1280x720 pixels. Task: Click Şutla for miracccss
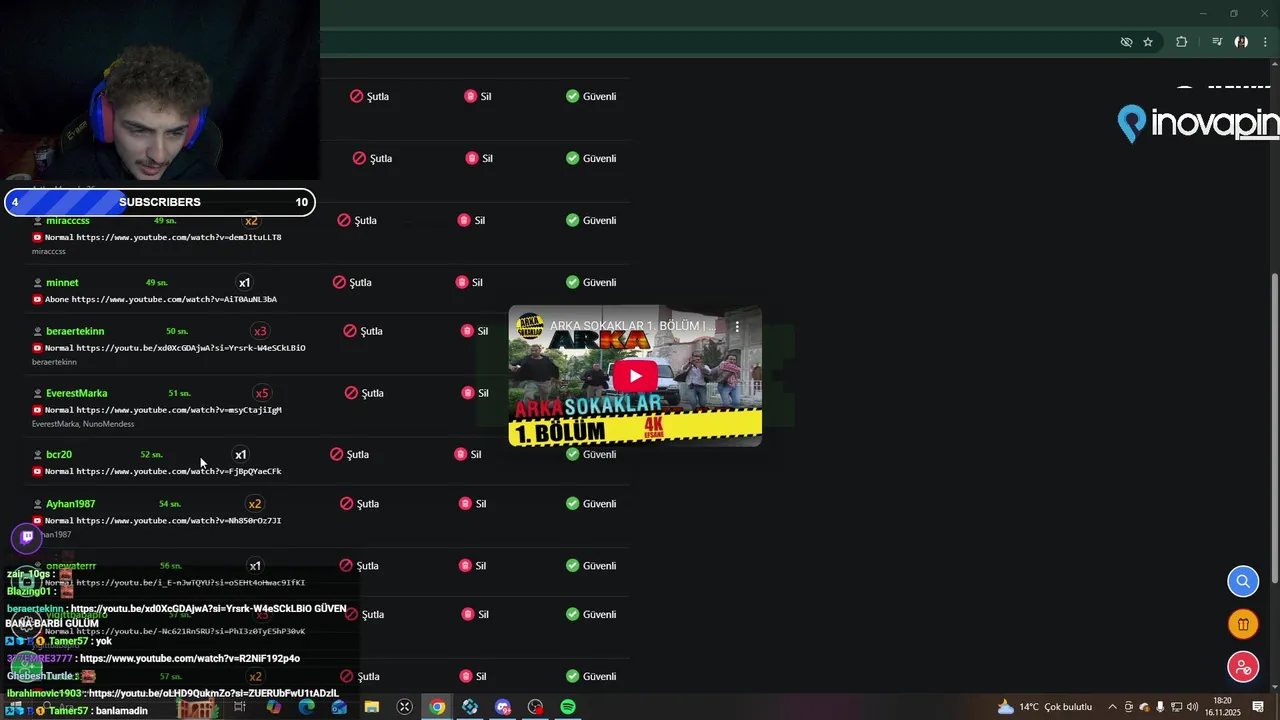click(357, 220)
